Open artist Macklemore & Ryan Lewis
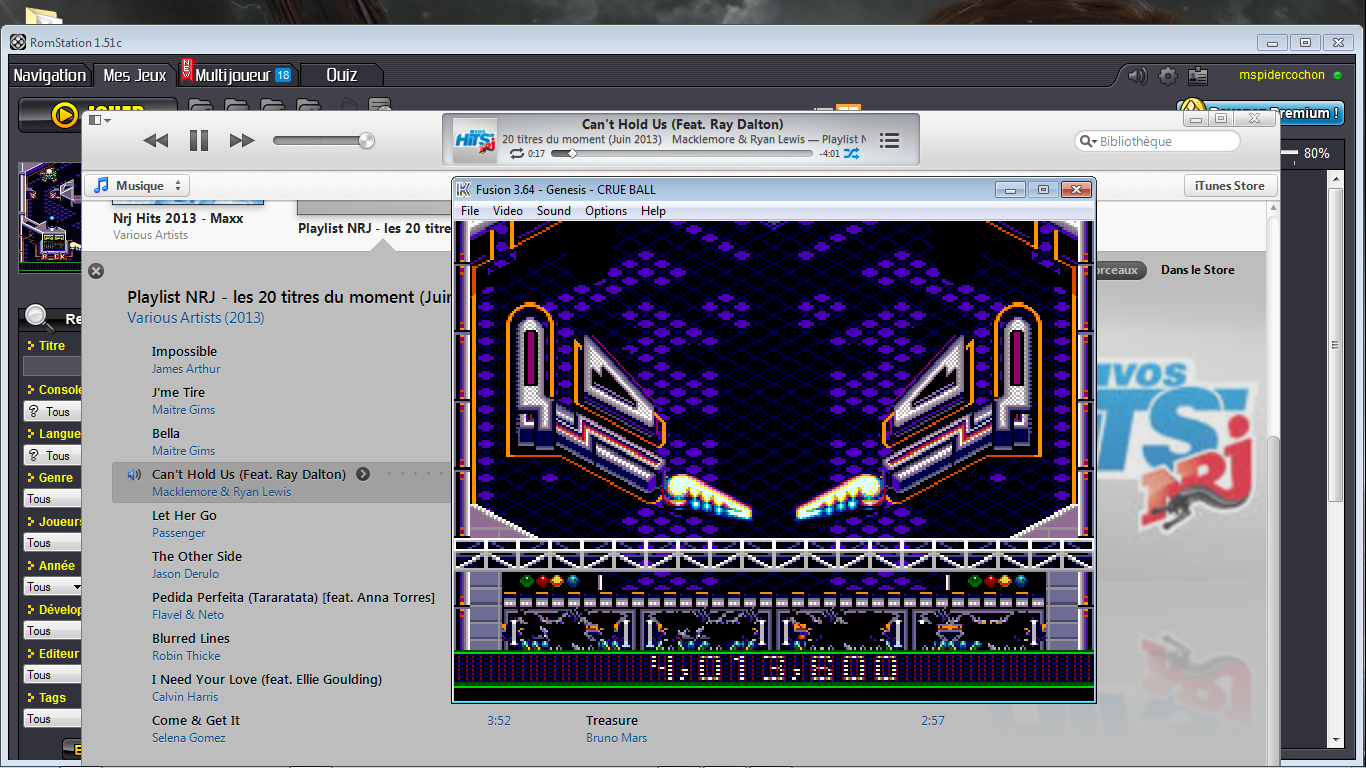Screen dimensions: 1366x768 [x=222, y=492]
